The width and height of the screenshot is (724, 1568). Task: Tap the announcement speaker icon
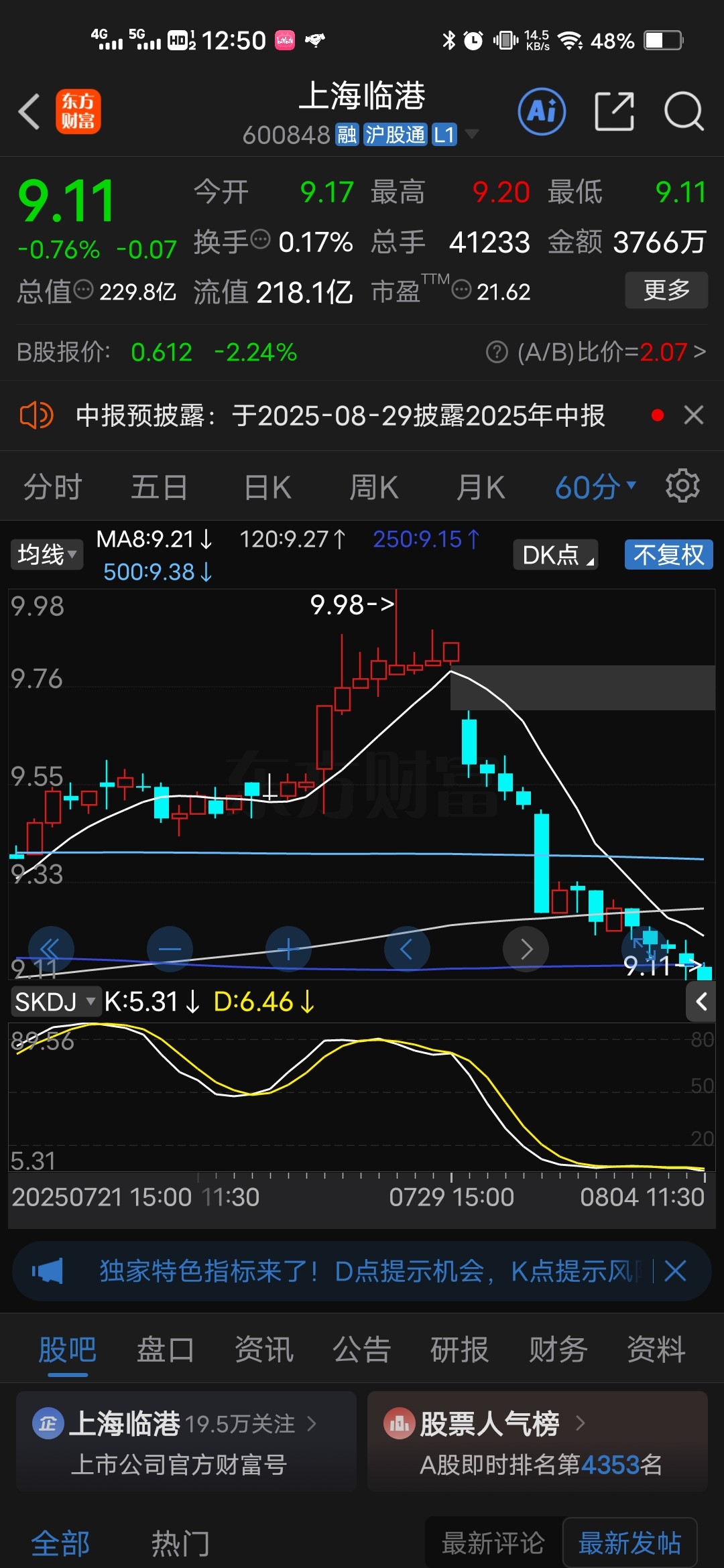pyautogui.click(x=36, y=415)
